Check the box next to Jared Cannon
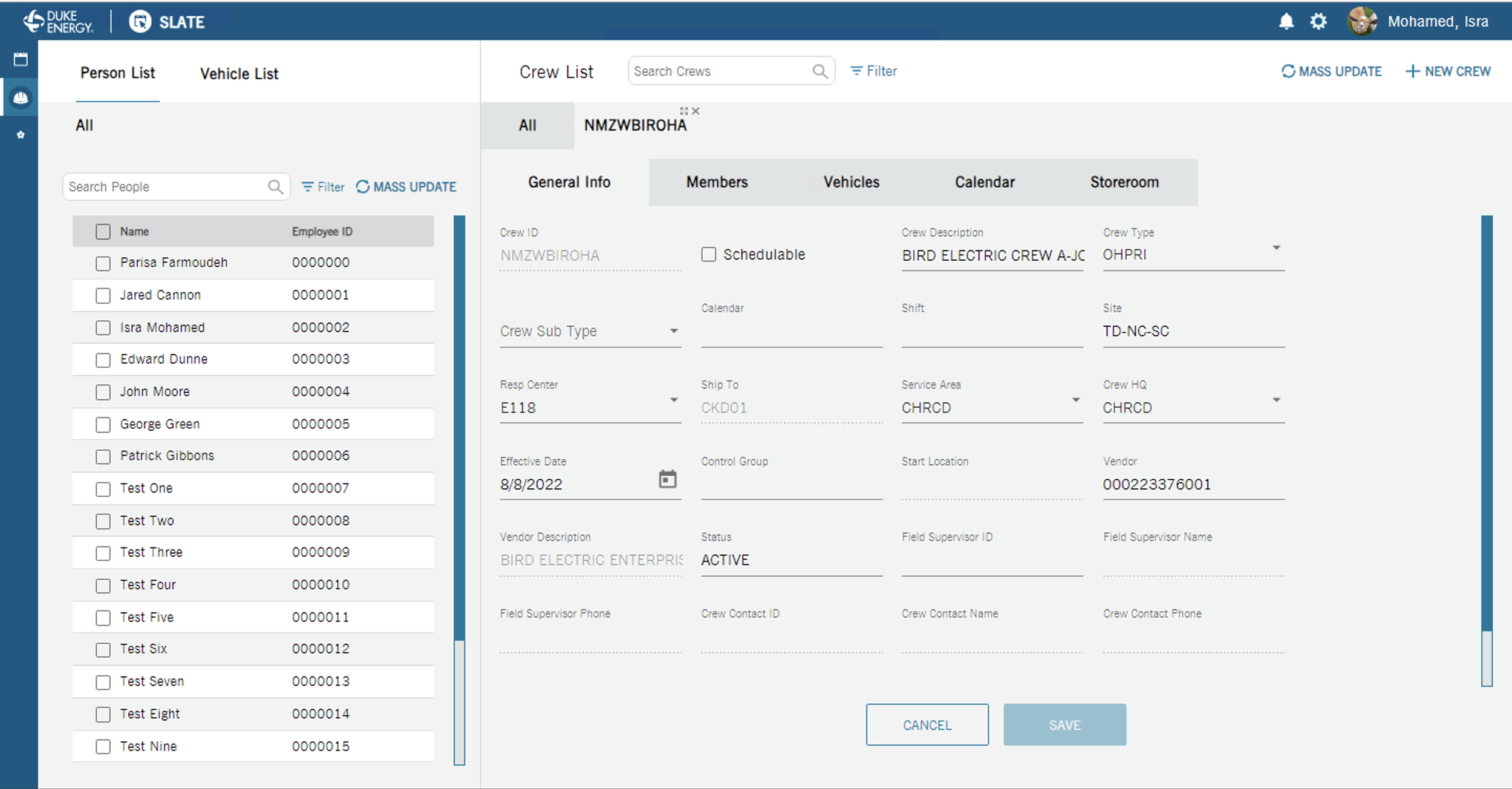 tap(103, 295)
